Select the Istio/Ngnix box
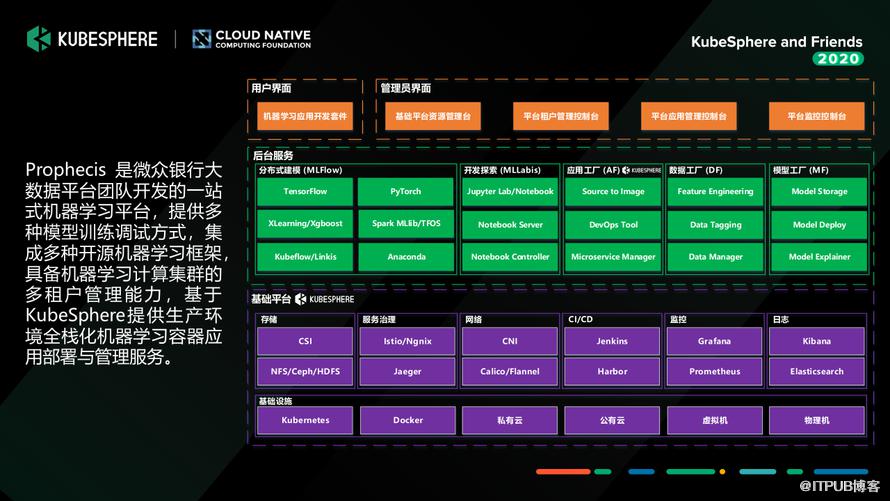Viewport: 890px width, 501px height. [x=408, y=341]
